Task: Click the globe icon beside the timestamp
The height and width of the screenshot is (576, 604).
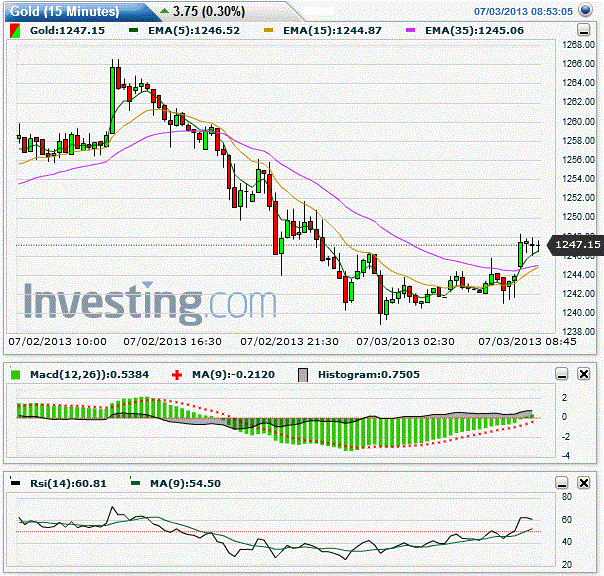Action: click(586, 10)
